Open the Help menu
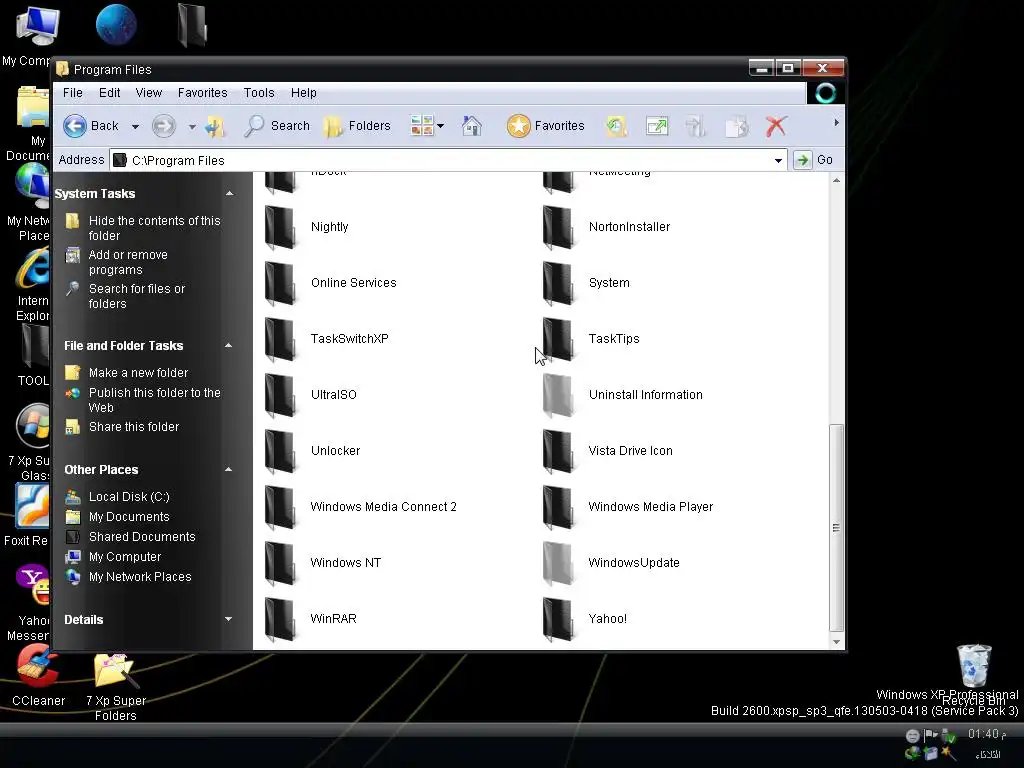The image size is (1024, 768). [304, 93]
